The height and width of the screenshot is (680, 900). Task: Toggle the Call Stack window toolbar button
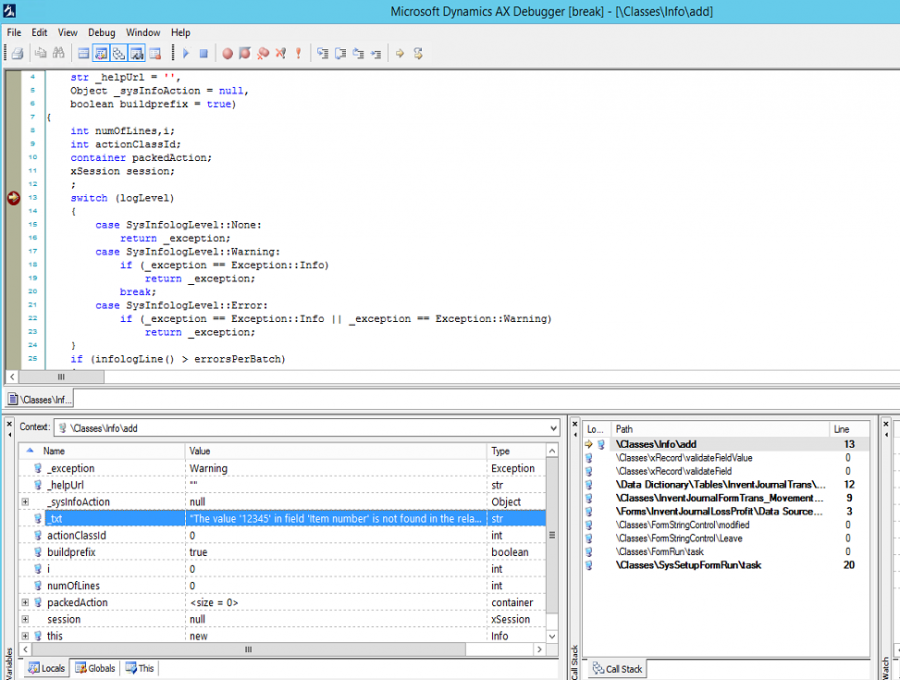118,53
